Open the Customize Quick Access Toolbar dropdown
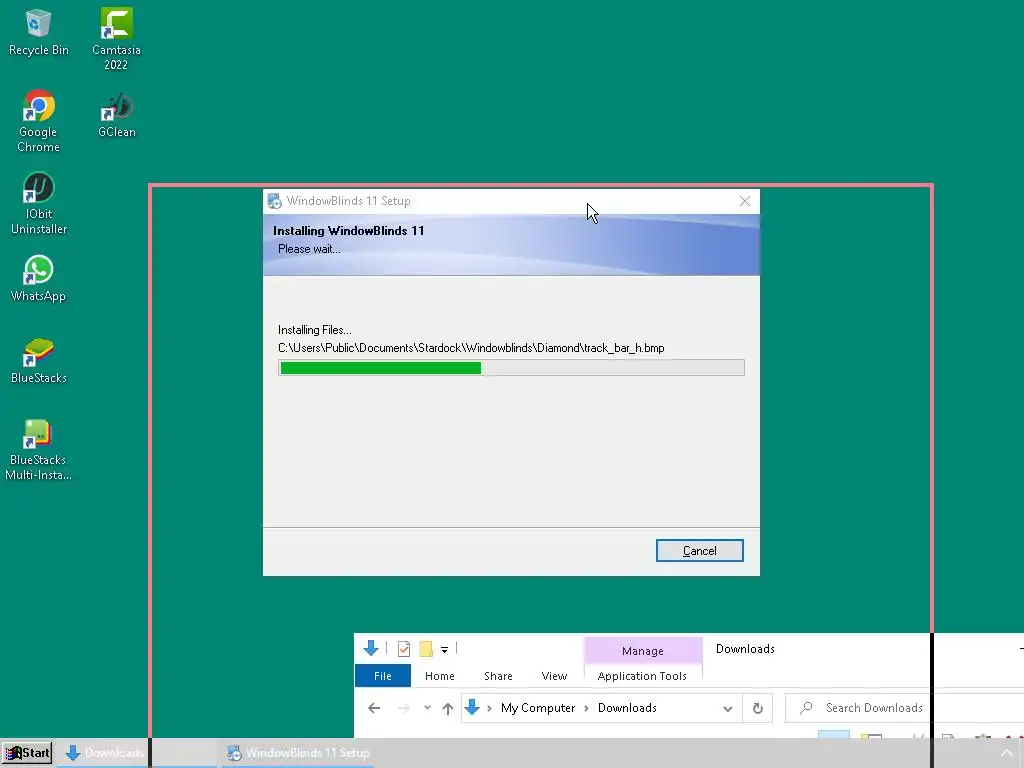Image resolution: width=1024 pixels, height=768 pixels. click(x=444, y=649)
